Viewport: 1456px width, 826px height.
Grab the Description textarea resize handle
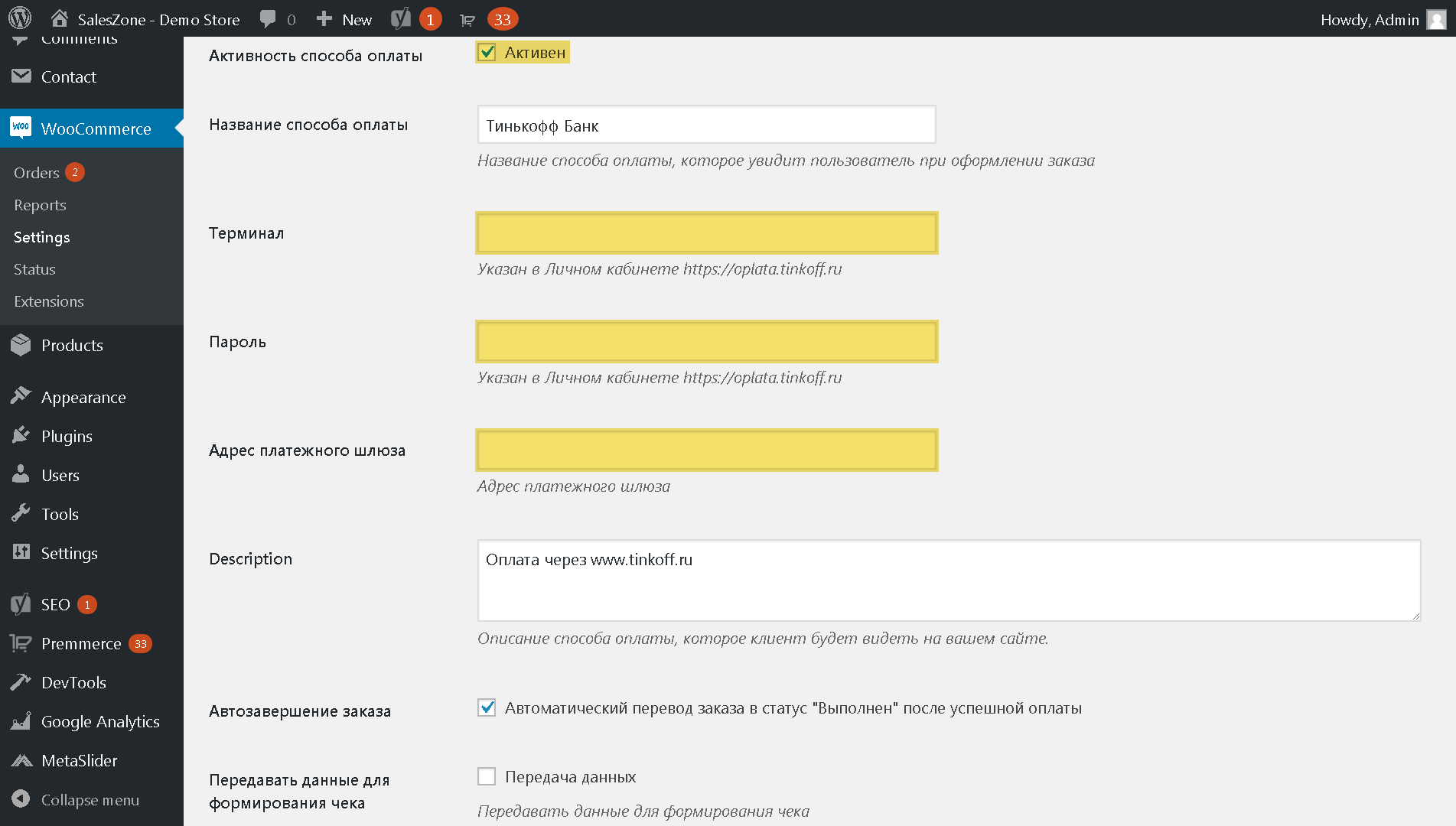(x=1415, y=616)
